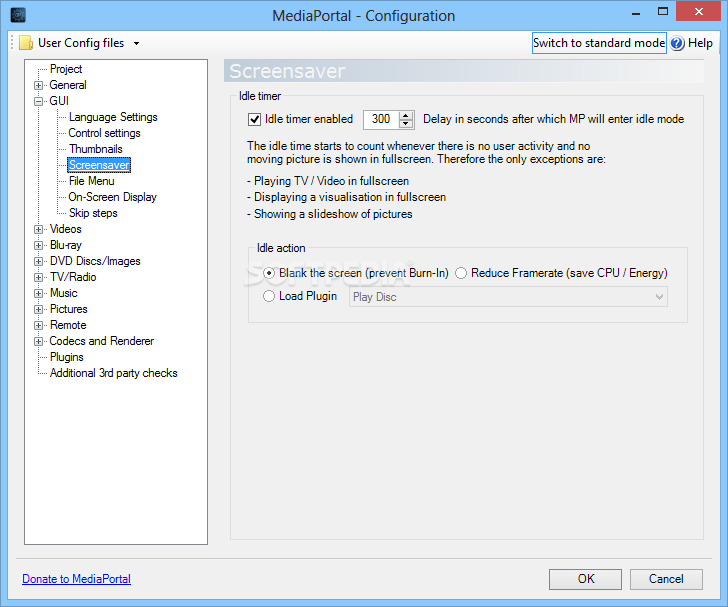Open File Menu settings
This screenshot has width=728, height=607.
91,181
